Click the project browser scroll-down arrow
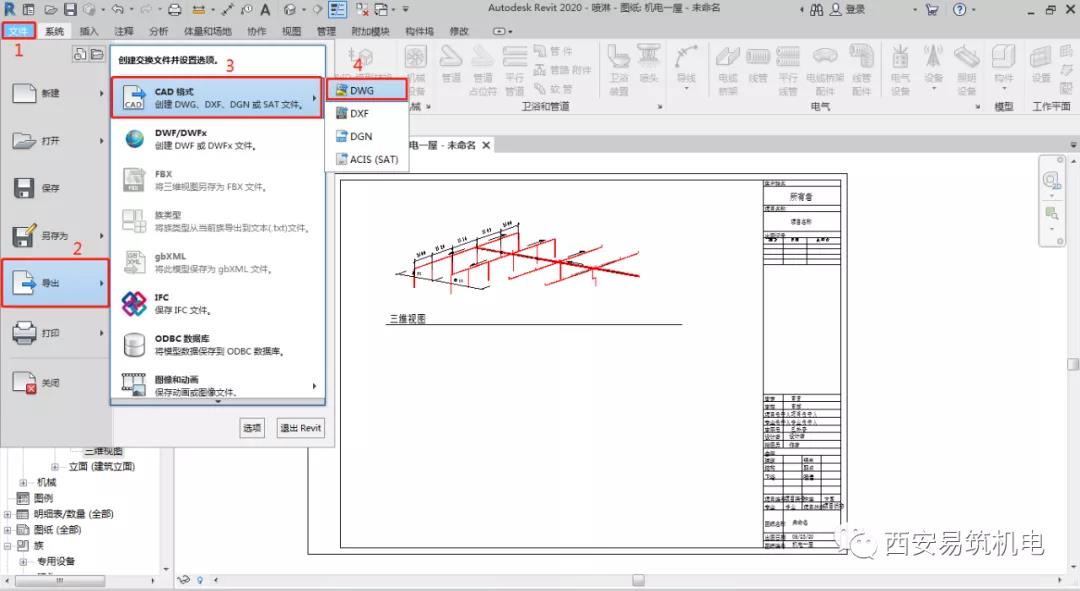The width and height of the screenshot is (1080, 591). pyautogui.click(x=165, y=570)
